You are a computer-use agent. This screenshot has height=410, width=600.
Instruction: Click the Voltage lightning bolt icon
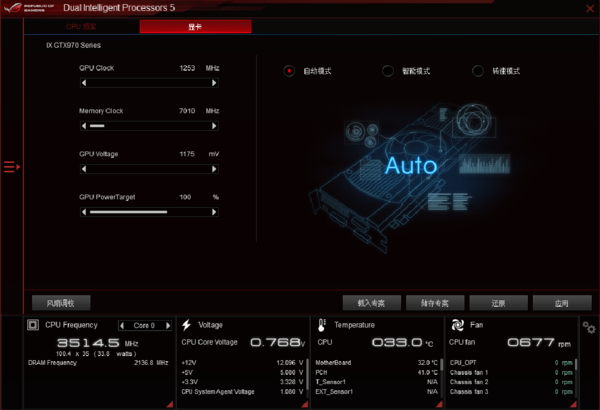click(x=186, y=325)
